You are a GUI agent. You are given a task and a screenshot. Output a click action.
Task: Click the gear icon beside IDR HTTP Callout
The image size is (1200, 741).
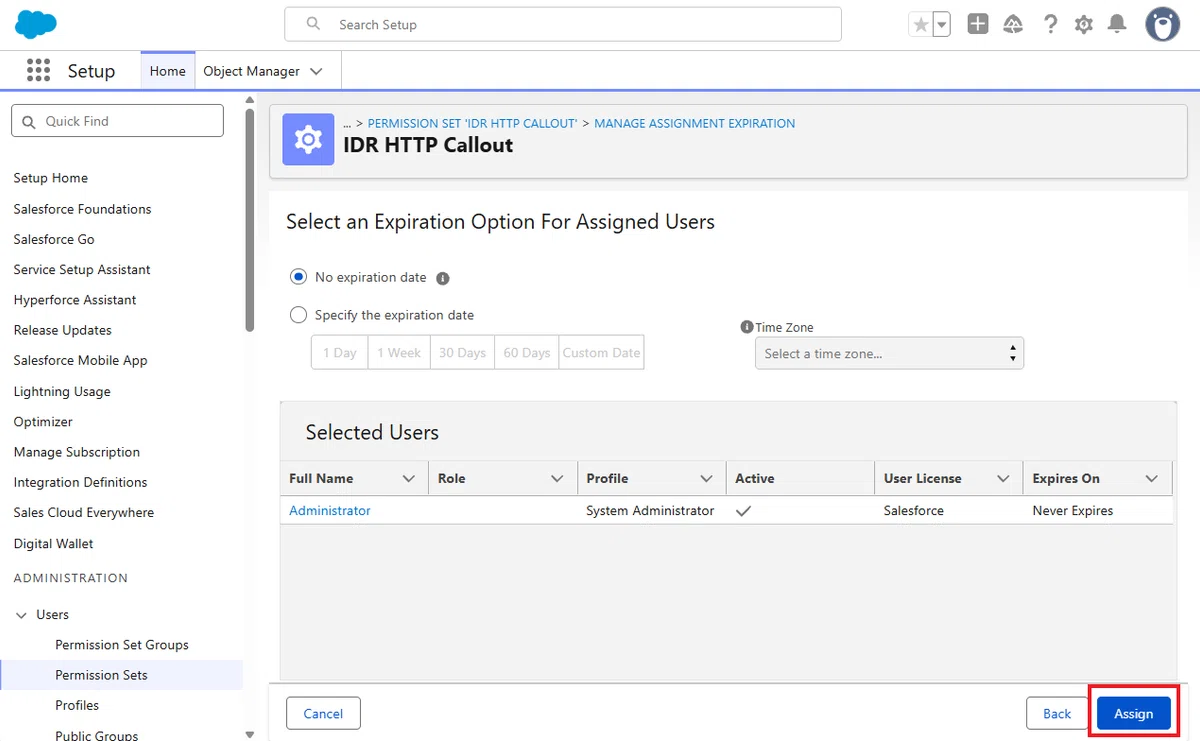[308, 139]
